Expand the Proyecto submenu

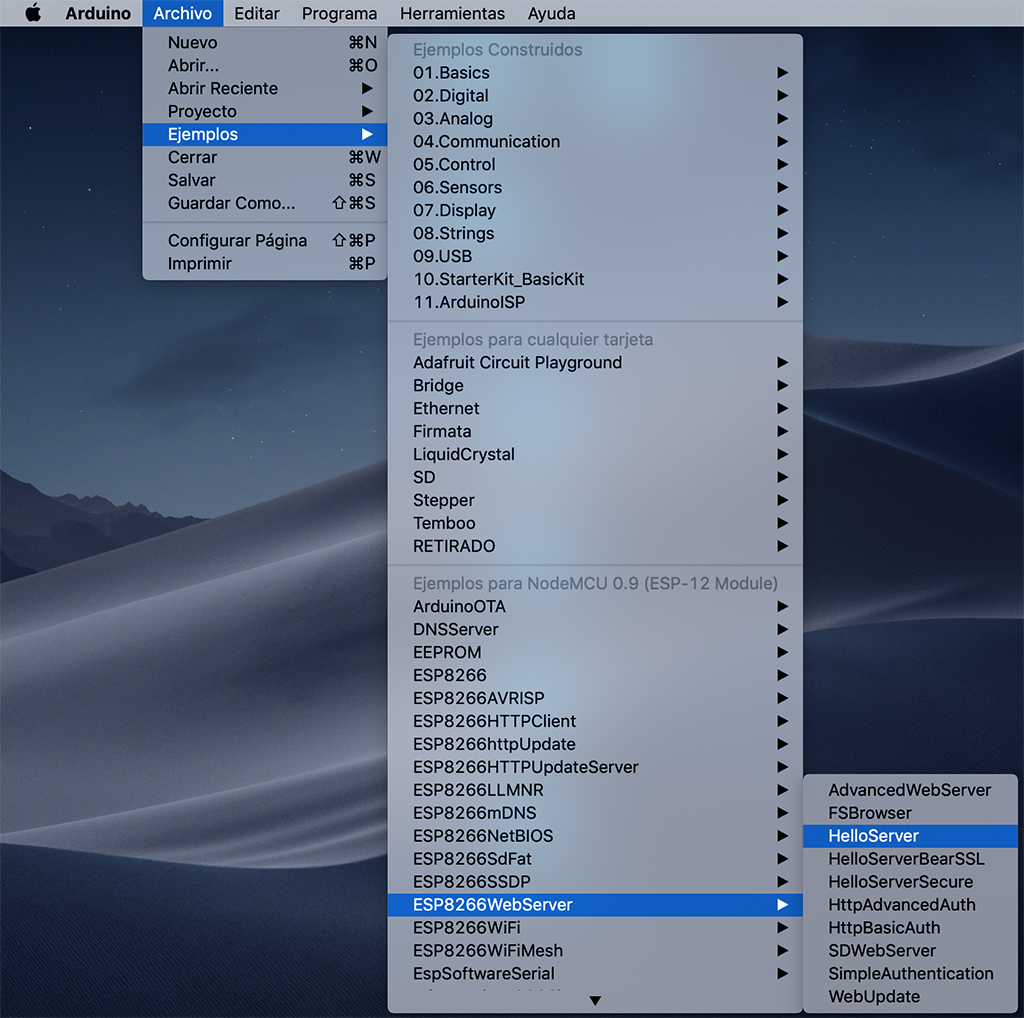pos(265,111)
